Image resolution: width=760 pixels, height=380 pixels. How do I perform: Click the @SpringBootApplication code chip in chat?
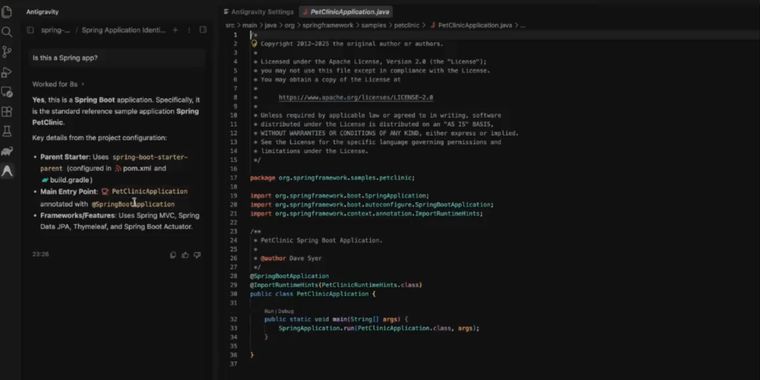click(133, 205)
